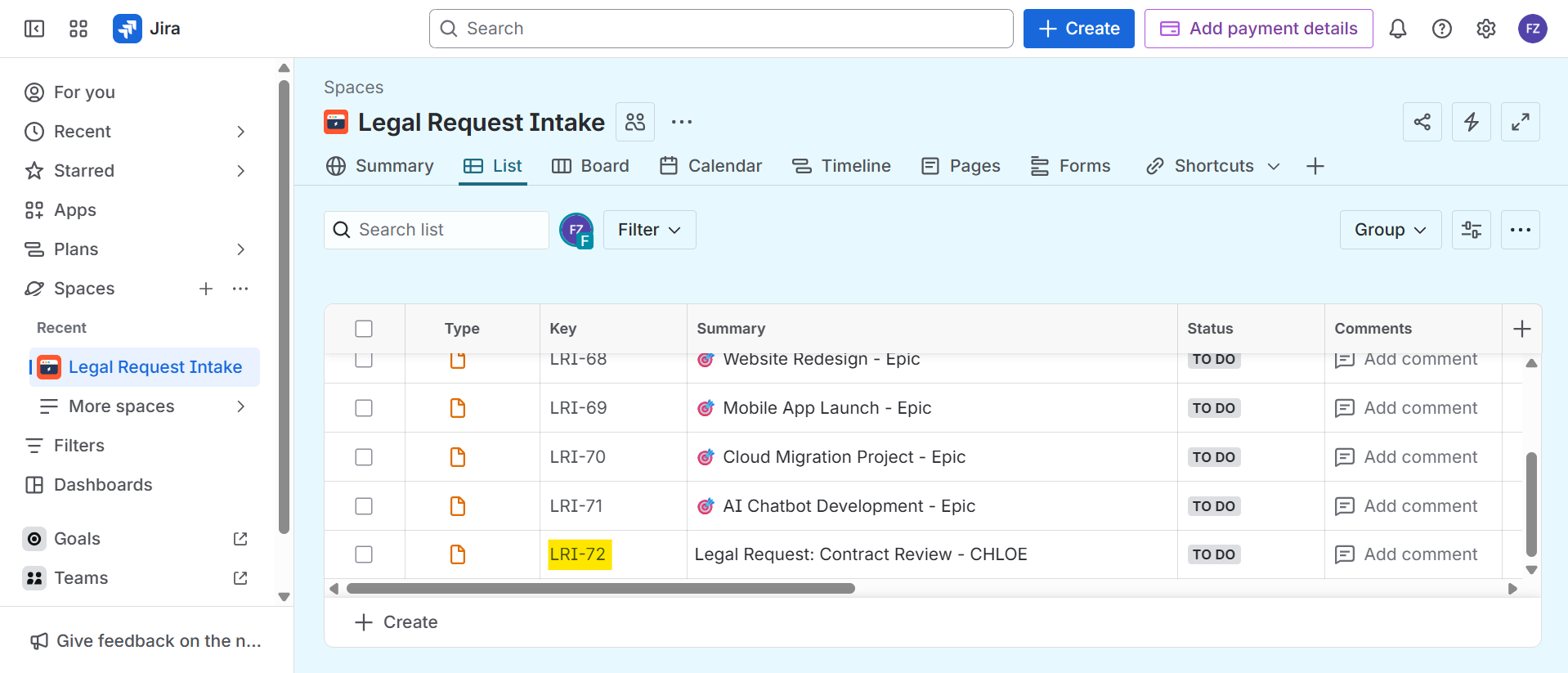Collapse the sidebar using the panel icon
Screen dimensions: 1568x673
coord(34,29)
